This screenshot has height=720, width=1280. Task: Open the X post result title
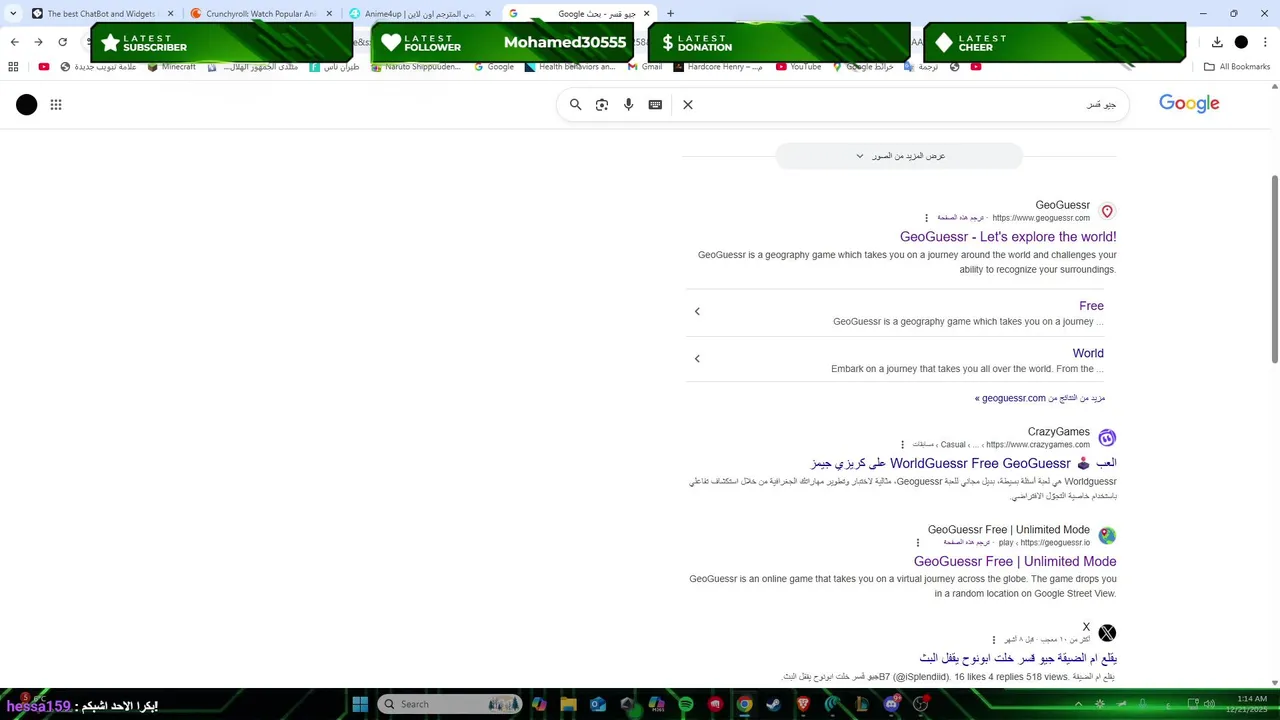click(1018, 658)
